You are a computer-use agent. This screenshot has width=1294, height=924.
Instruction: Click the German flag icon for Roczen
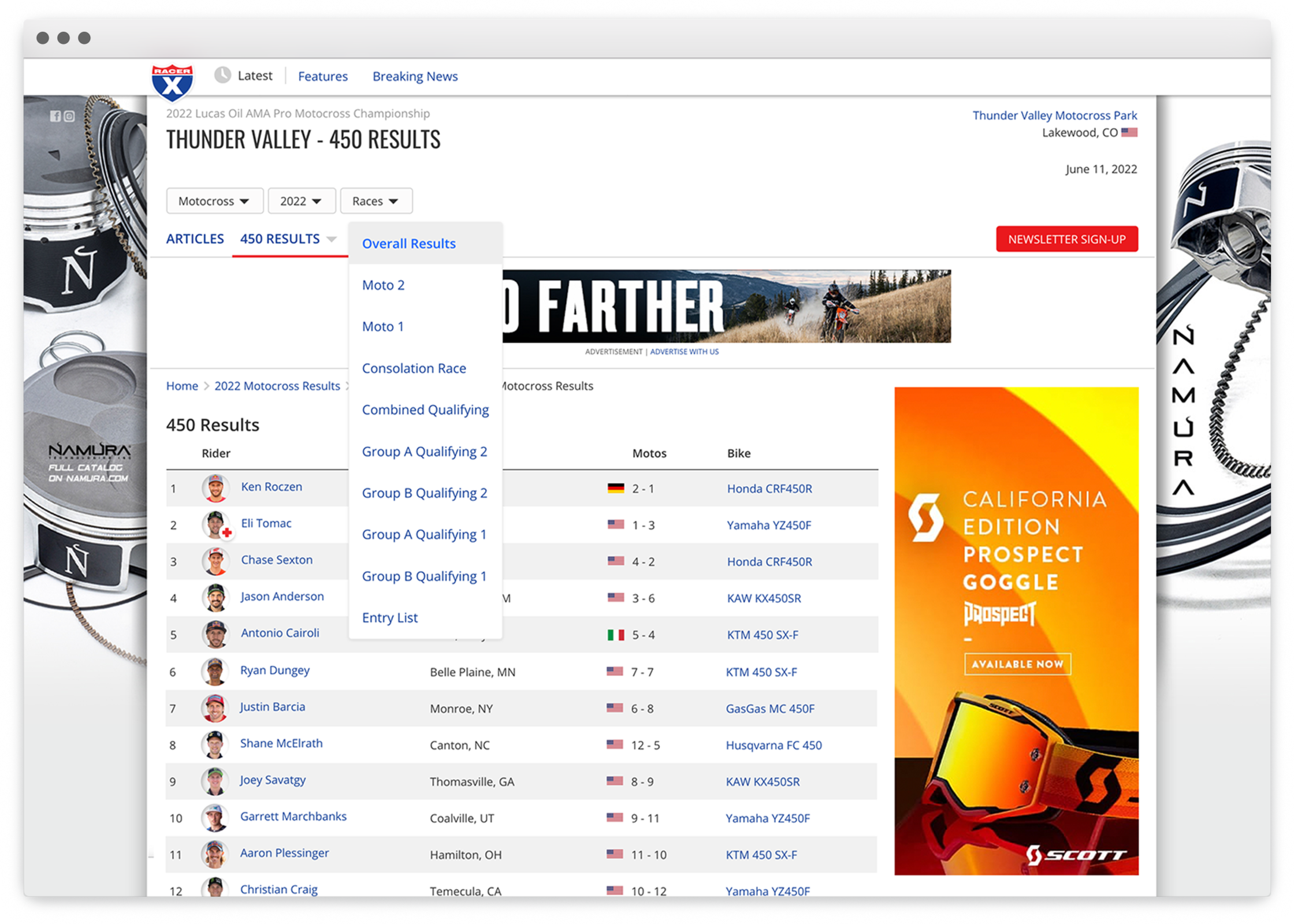616,488
